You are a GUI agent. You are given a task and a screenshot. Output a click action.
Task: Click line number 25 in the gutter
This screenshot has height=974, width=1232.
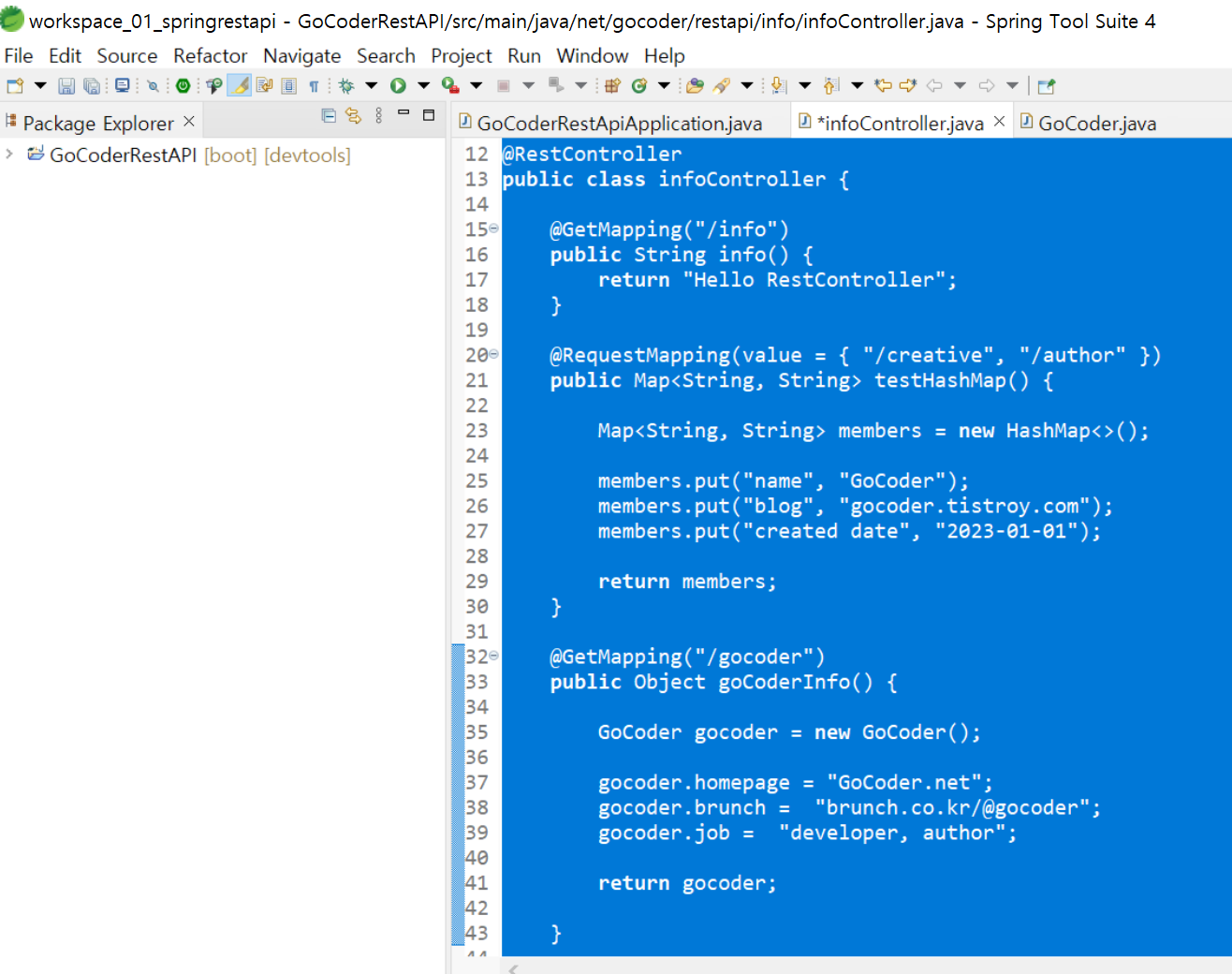tap(477, 480)
